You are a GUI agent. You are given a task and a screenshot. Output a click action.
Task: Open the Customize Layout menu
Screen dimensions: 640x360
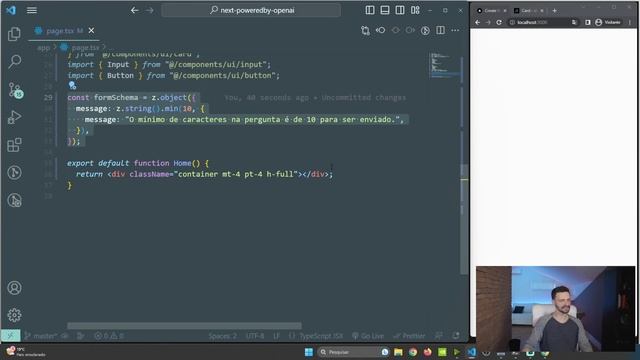pos(415,10)
